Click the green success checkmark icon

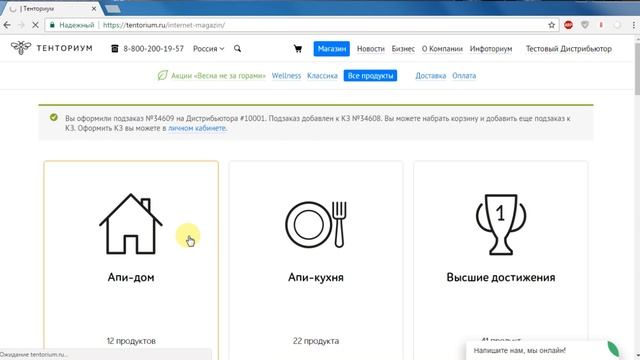(x=53, y=118)
